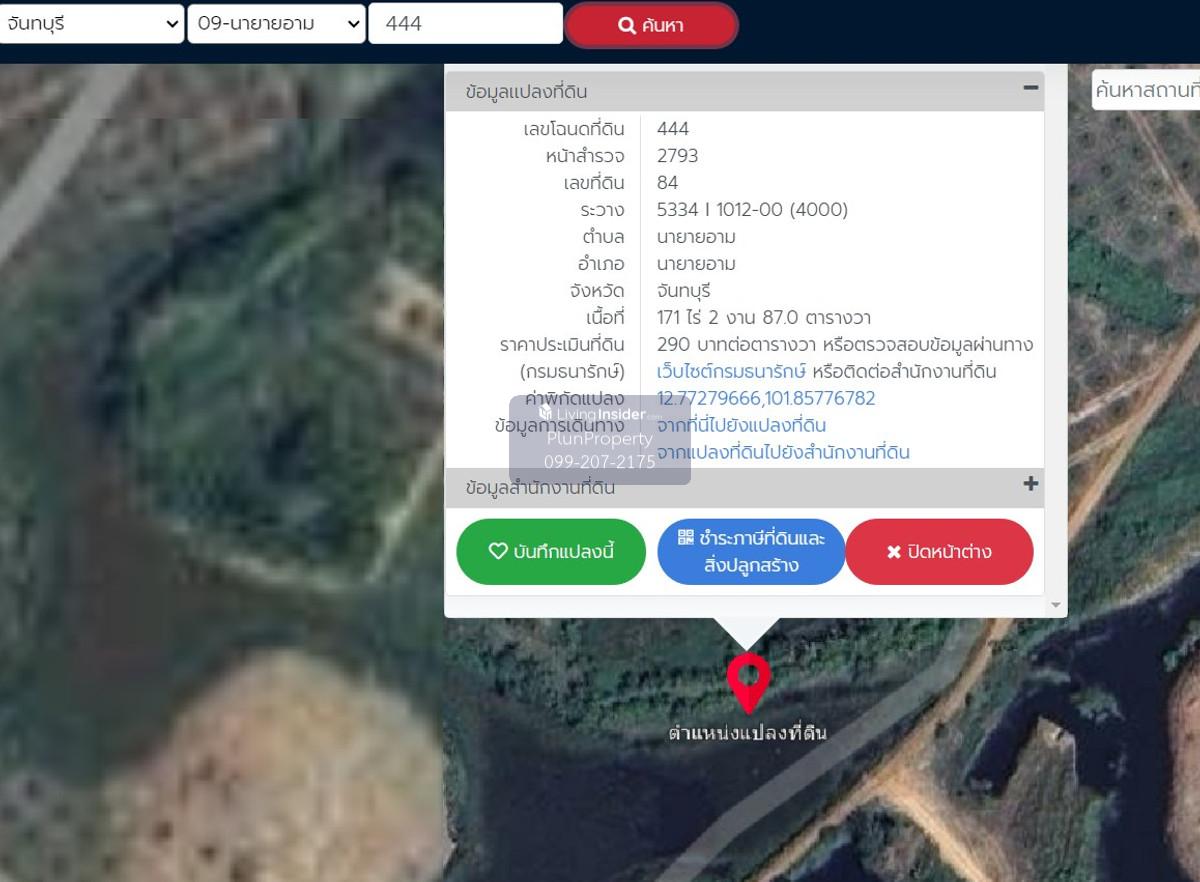The height and width of the screenshot is (882, 1200).
Task: Click the blue QR code land tax button
Action: [751, 552]
